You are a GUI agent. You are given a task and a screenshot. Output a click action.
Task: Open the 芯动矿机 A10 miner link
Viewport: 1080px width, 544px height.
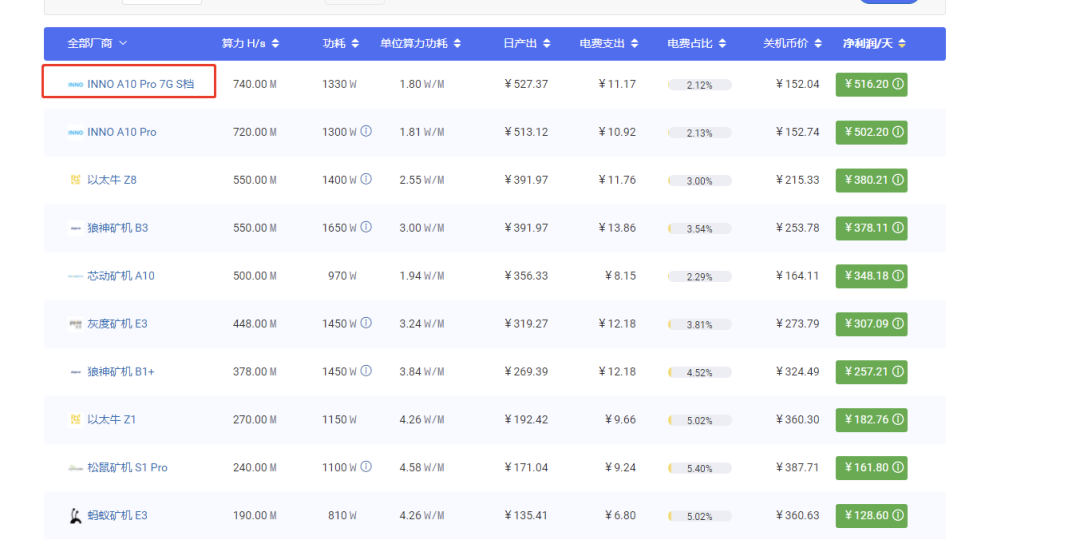tap(120, 275)
